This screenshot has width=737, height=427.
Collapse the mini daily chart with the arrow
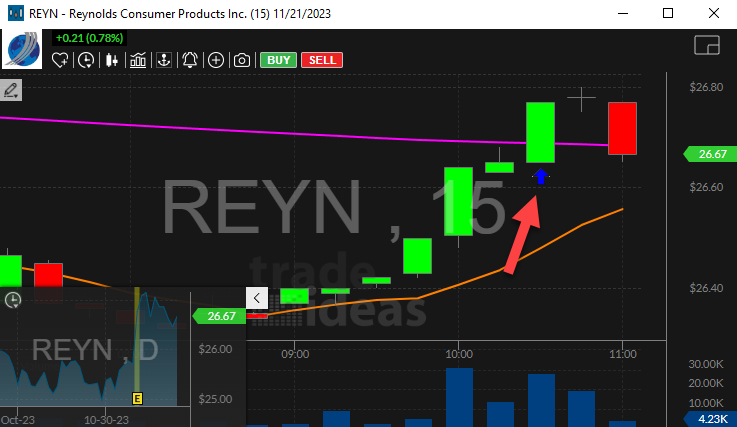(x=256, y=297)
